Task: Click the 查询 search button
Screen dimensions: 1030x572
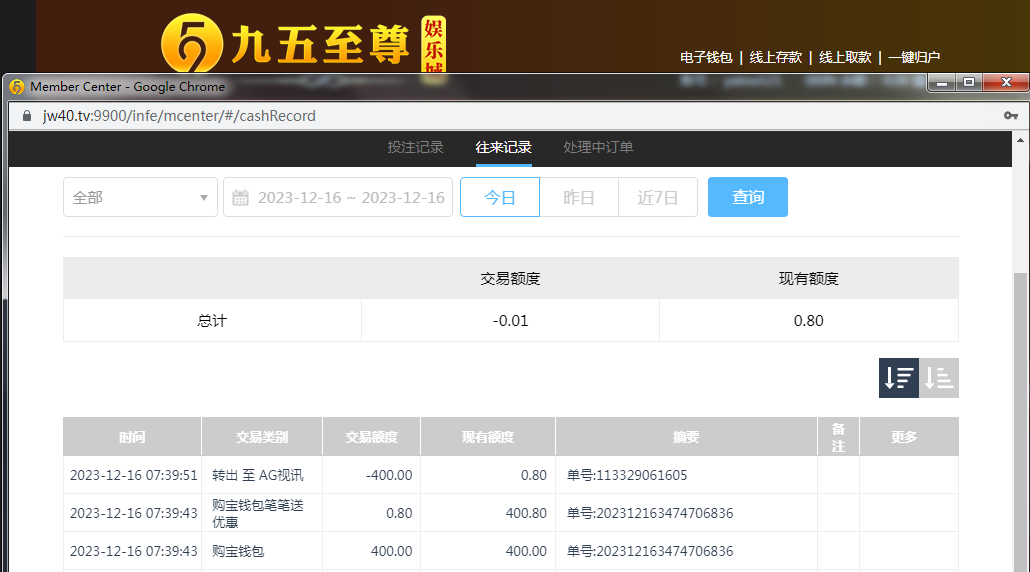Action: 747,197
